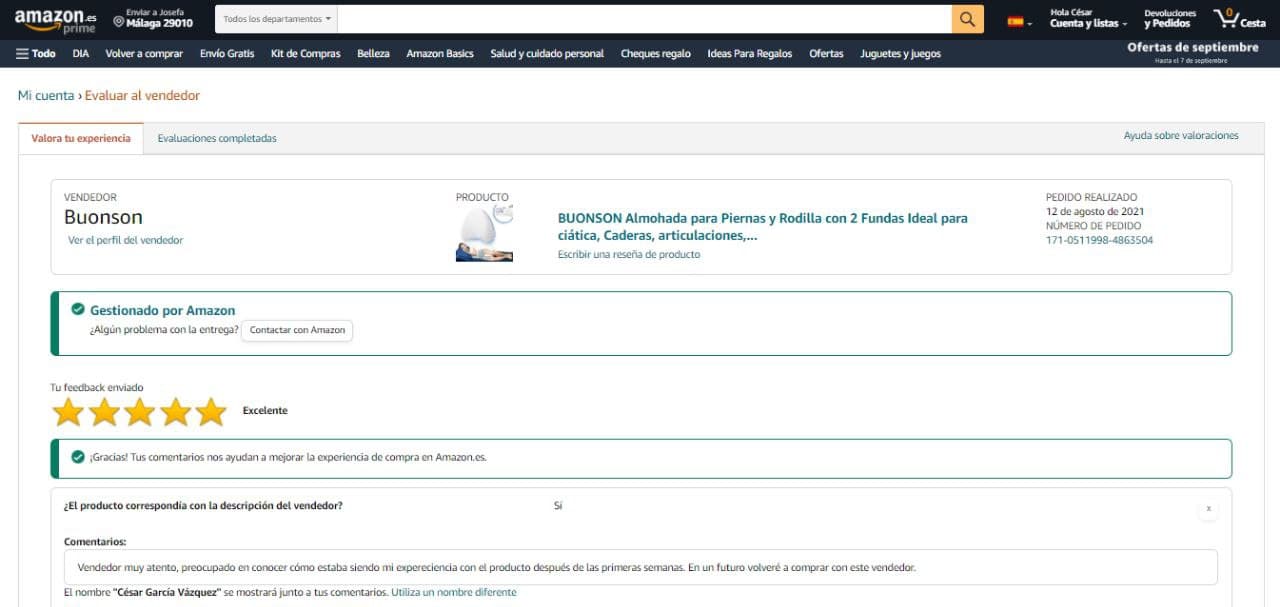
Task: Click the fifth rating star
Action: coord(211,412)
